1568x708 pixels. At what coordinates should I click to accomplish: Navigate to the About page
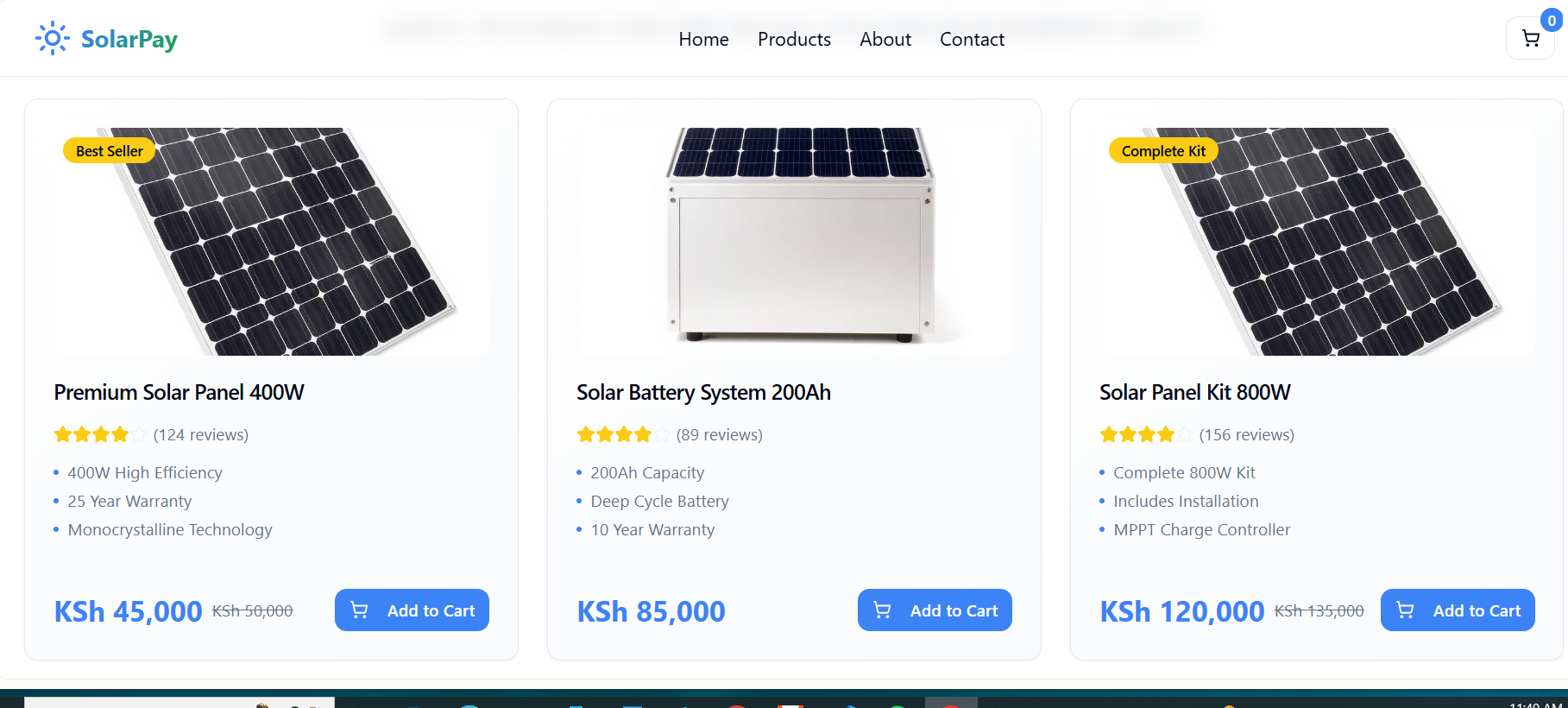[x=885, y=40]
